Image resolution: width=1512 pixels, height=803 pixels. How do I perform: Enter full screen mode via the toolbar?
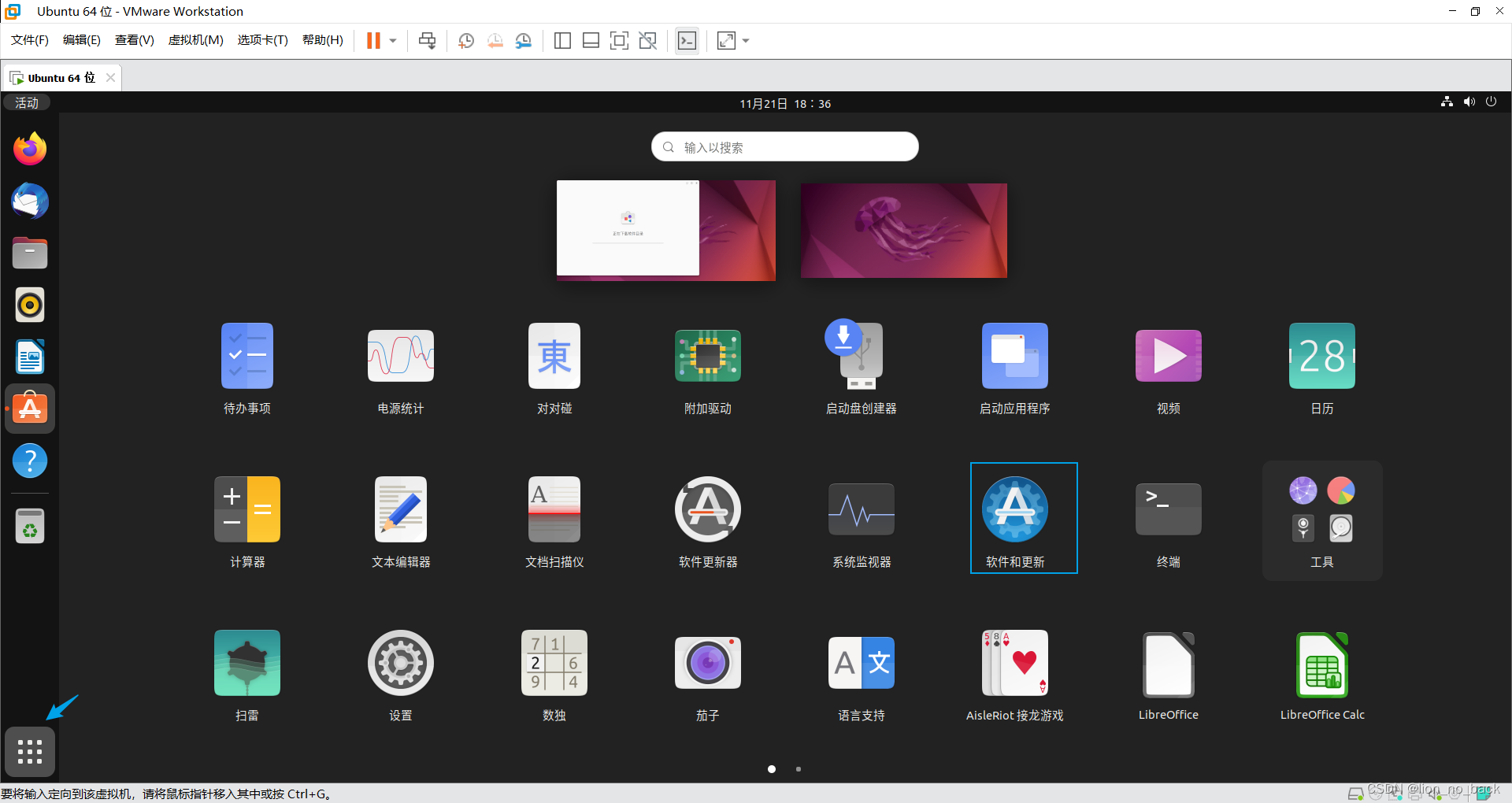click(725, 40)
